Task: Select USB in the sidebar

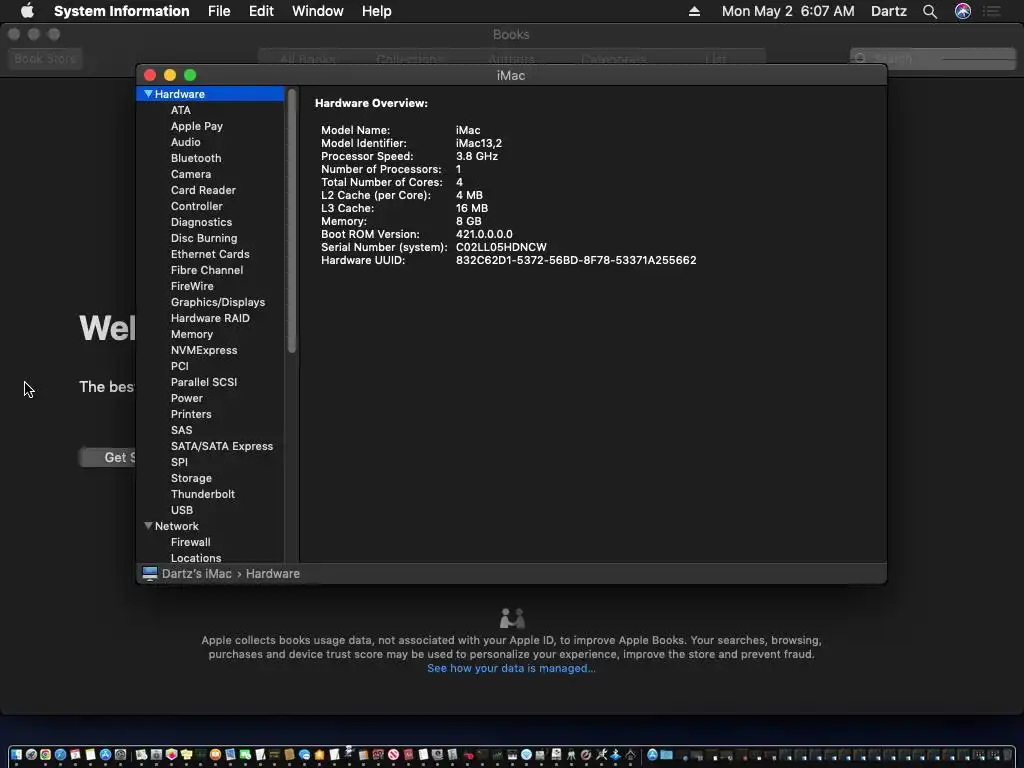Action: click(x=182, y=510)
